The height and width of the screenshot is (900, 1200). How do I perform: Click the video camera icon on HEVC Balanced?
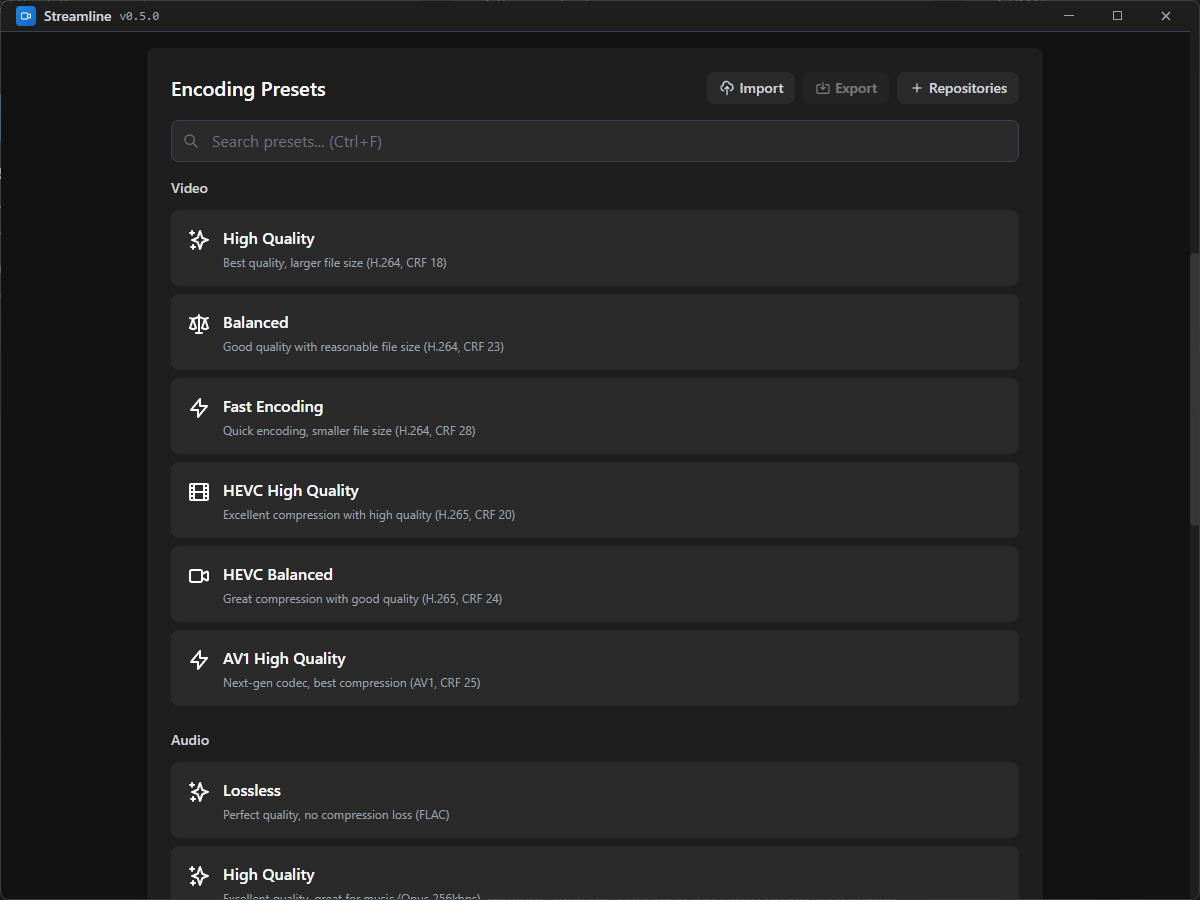[x=198, y=575]
